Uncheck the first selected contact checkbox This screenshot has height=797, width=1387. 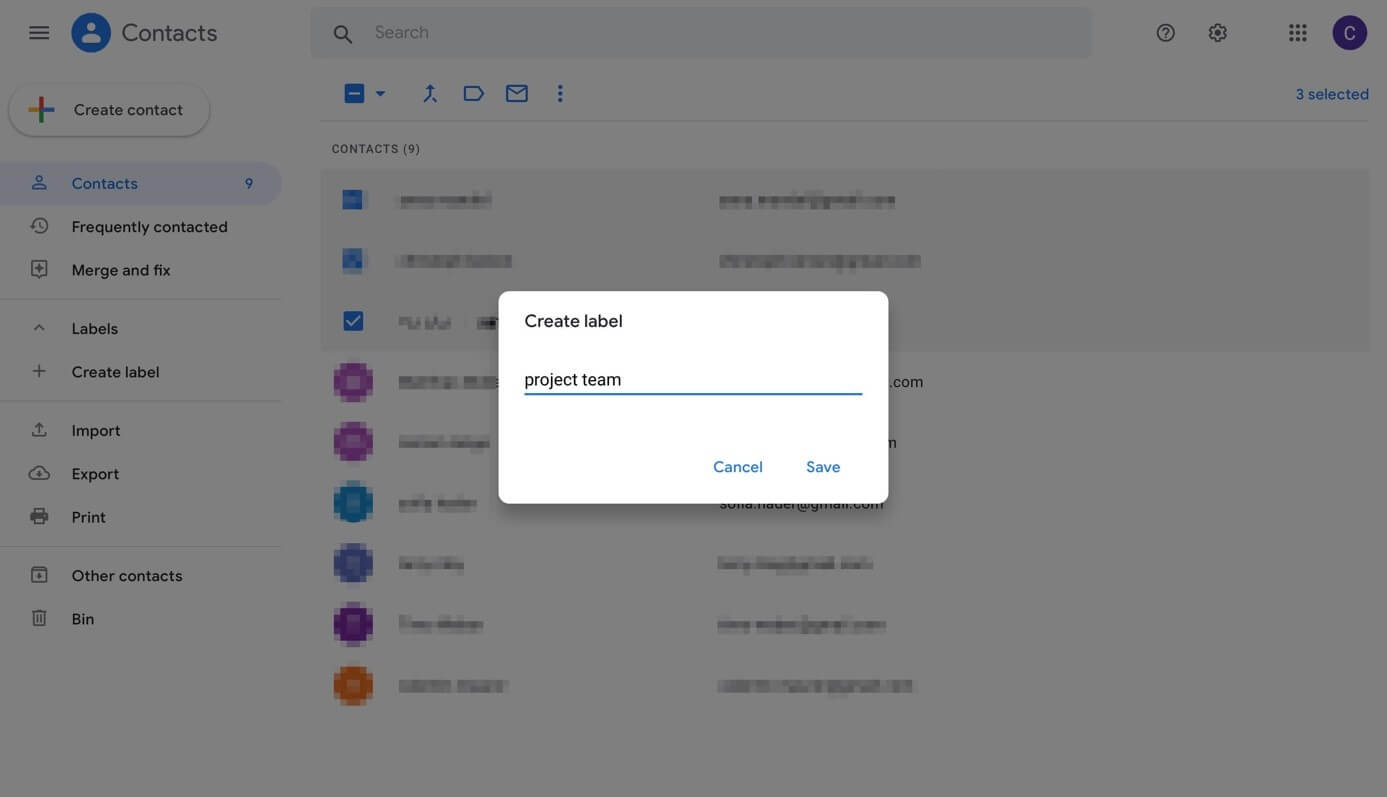353,200
